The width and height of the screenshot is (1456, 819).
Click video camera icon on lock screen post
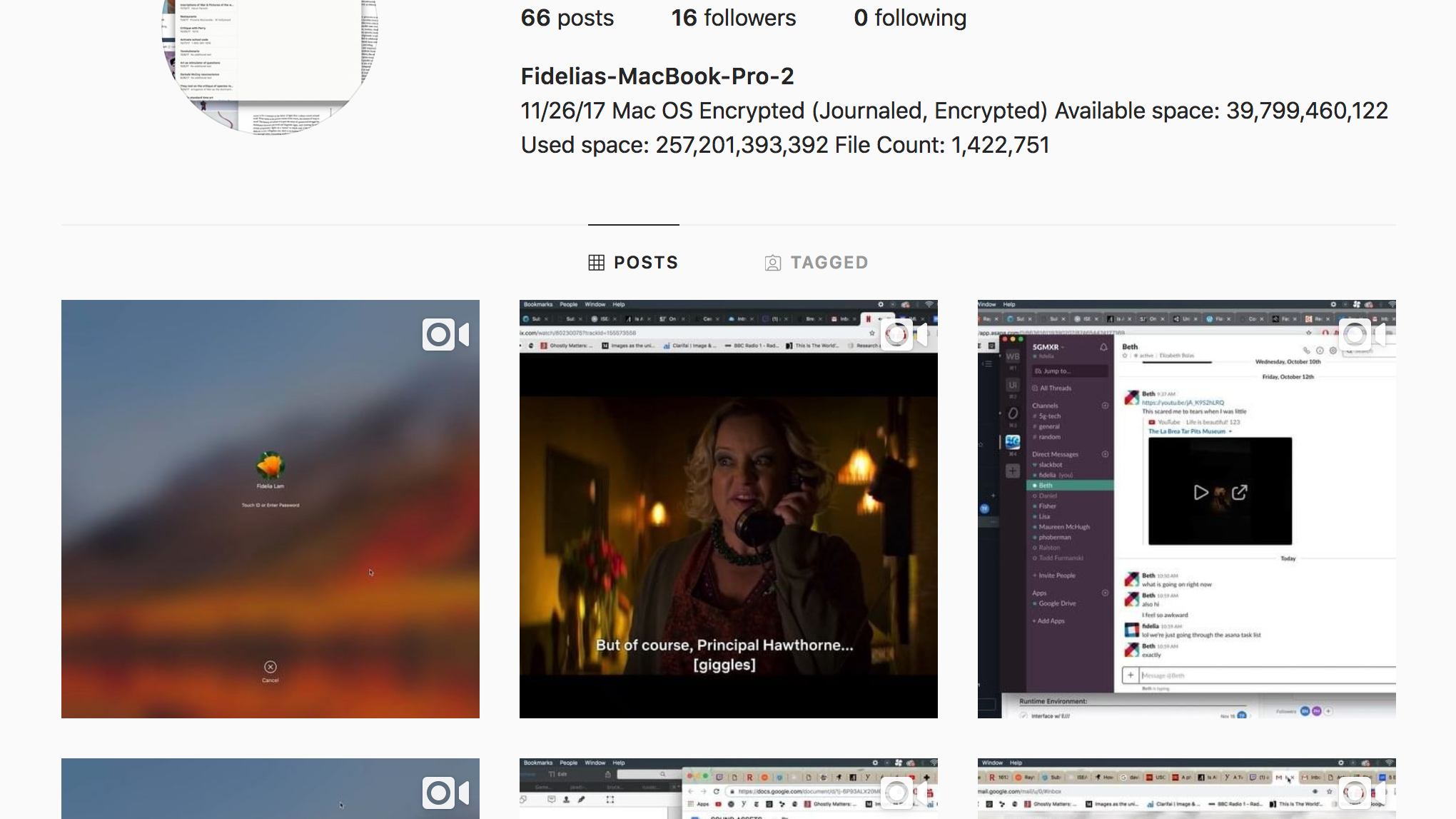tap(445, 335)
